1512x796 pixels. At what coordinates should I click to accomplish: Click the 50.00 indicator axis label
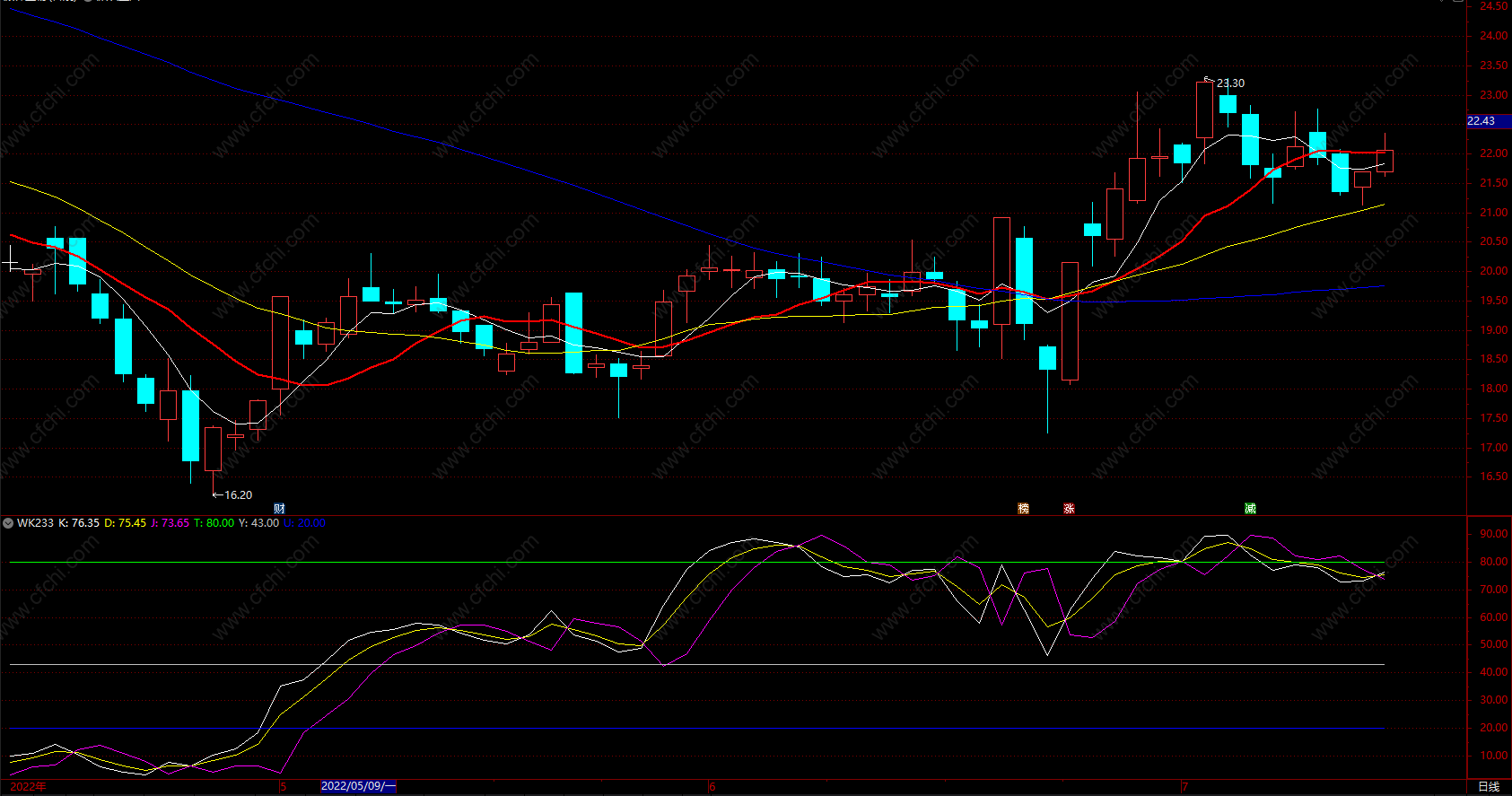click(1494, 644)
